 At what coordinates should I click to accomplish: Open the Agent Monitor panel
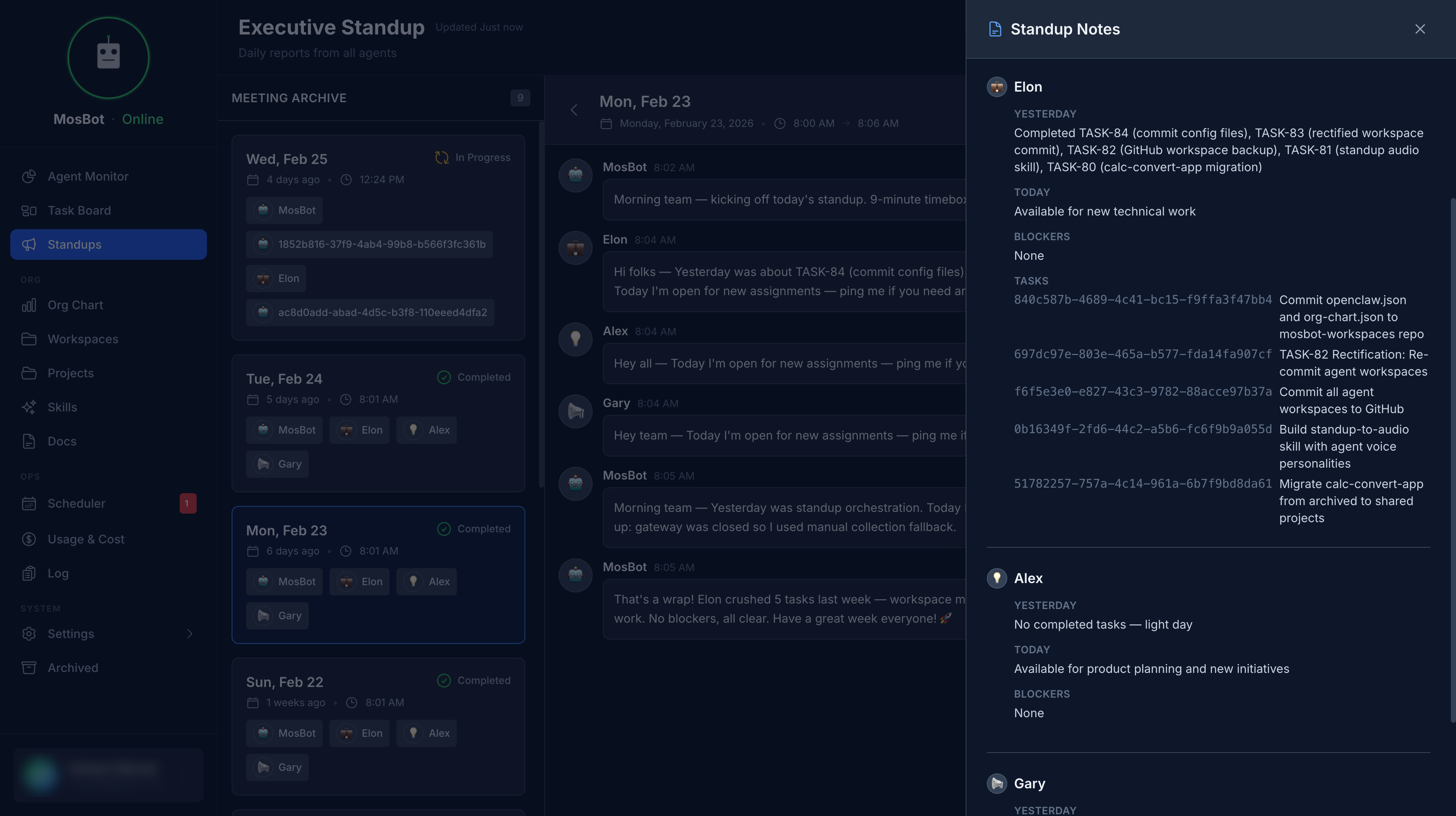point(88,176)
